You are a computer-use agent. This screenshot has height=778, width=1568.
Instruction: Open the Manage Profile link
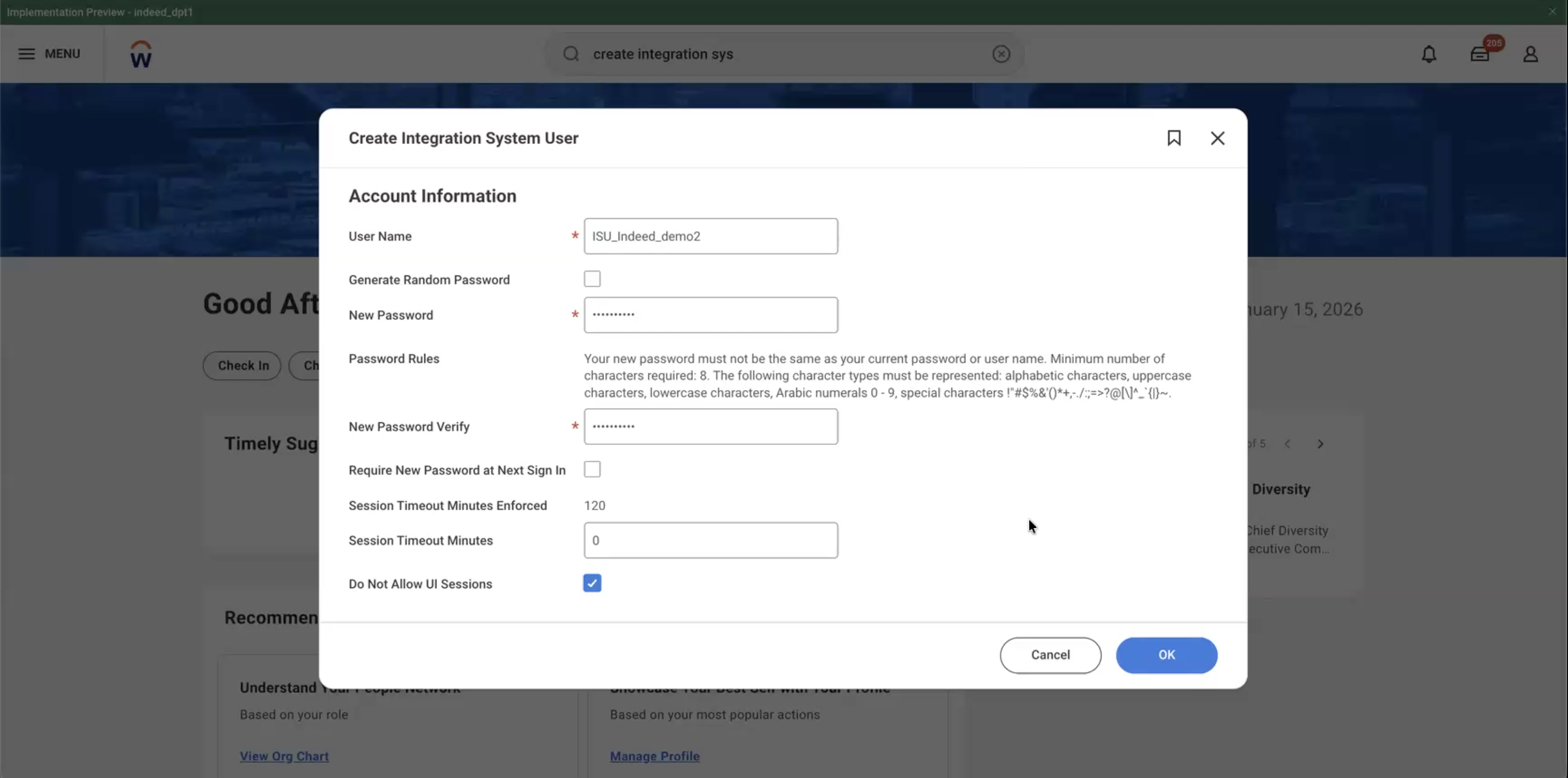coord(654,756)
